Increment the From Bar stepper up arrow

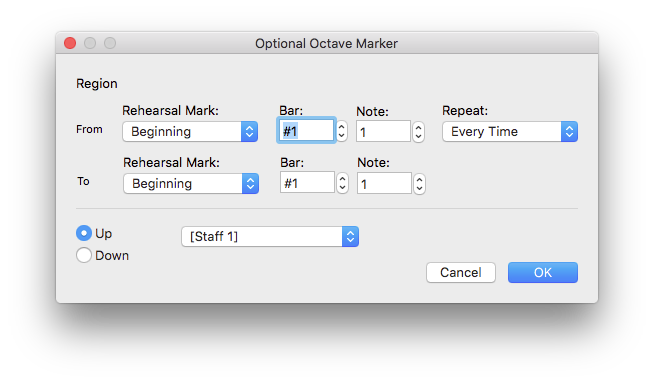342,127
